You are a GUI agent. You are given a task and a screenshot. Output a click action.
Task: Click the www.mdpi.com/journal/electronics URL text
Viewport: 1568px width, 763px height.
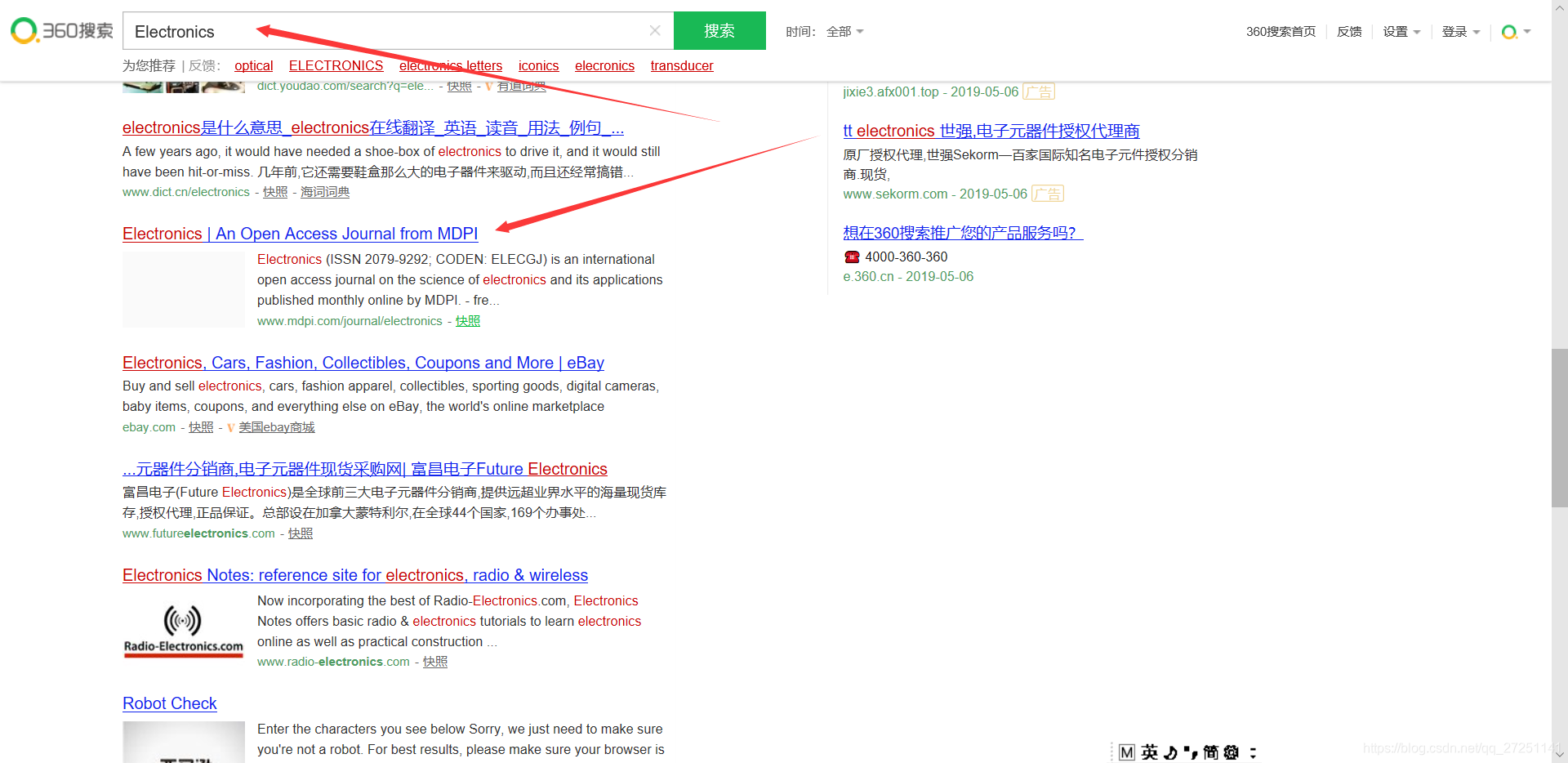coord(350,321)
